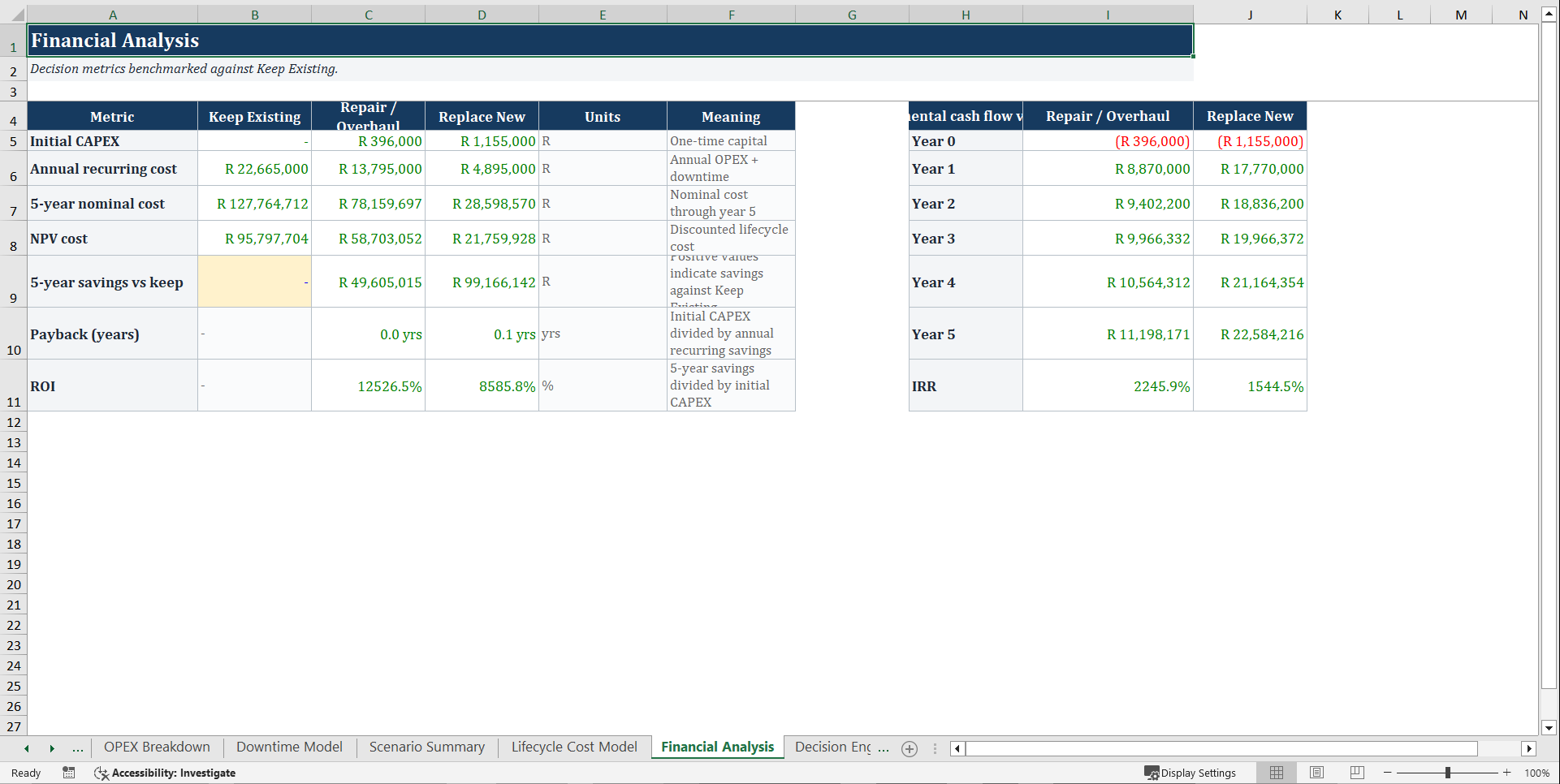The width and height of the screenshot is (1560, 784).
Task: Click the Initial CAPEX label cell
Action: click(112, 140)
